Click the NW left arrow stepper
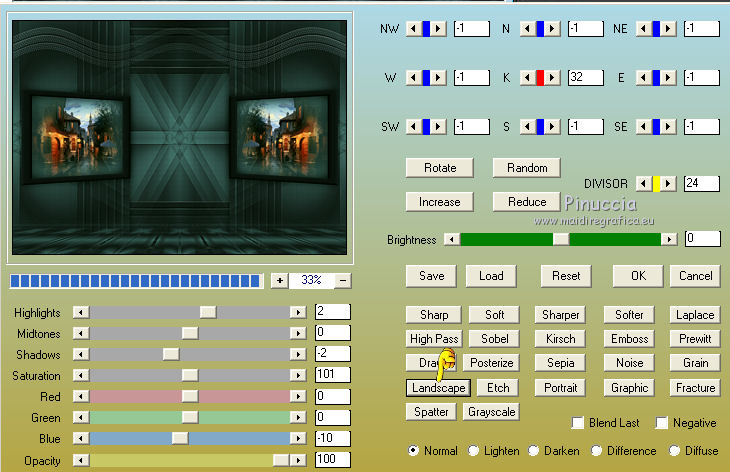 coord(414,29)
